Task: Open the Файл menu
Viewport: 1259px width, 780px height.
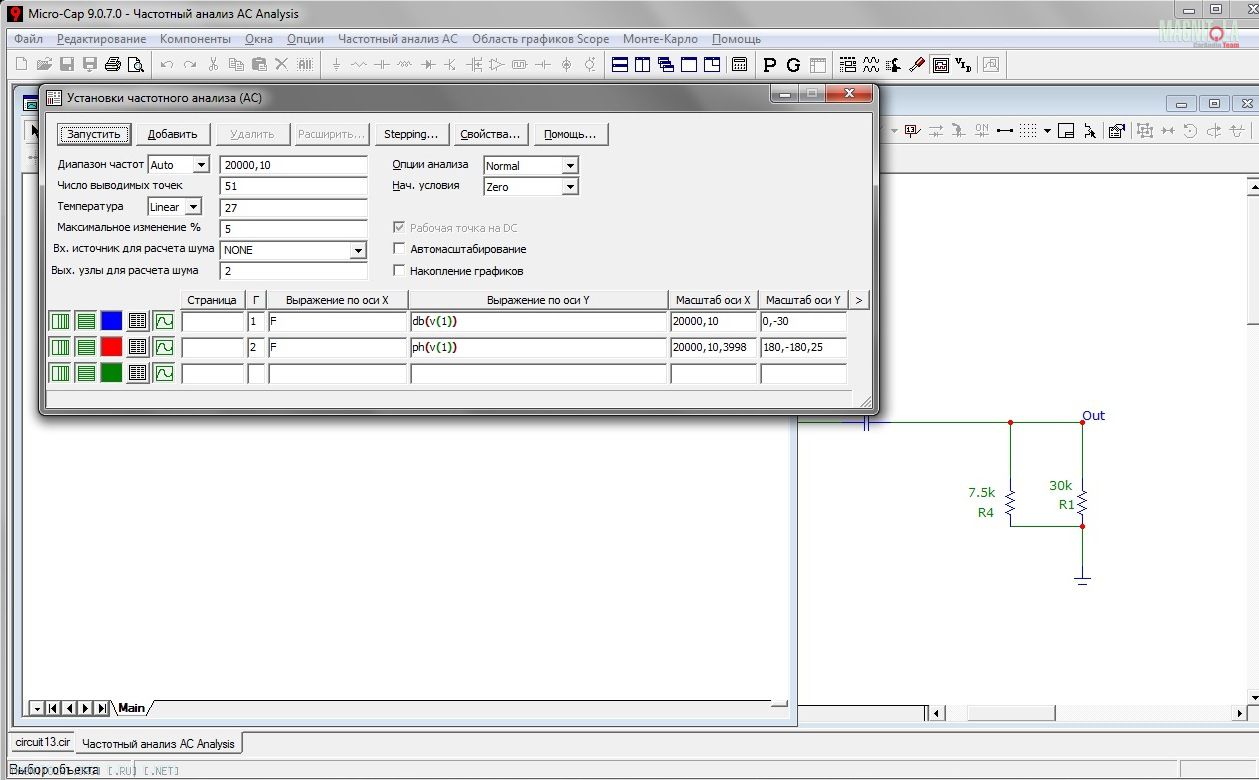Action: (28, 39)
